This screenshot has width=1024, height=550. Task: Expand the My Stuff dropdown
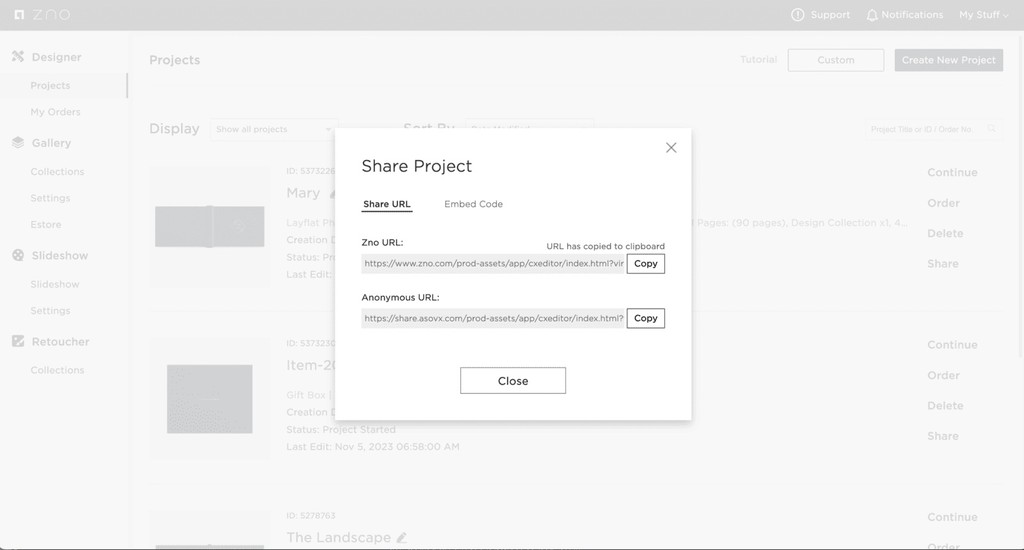(x=983, y=14)
